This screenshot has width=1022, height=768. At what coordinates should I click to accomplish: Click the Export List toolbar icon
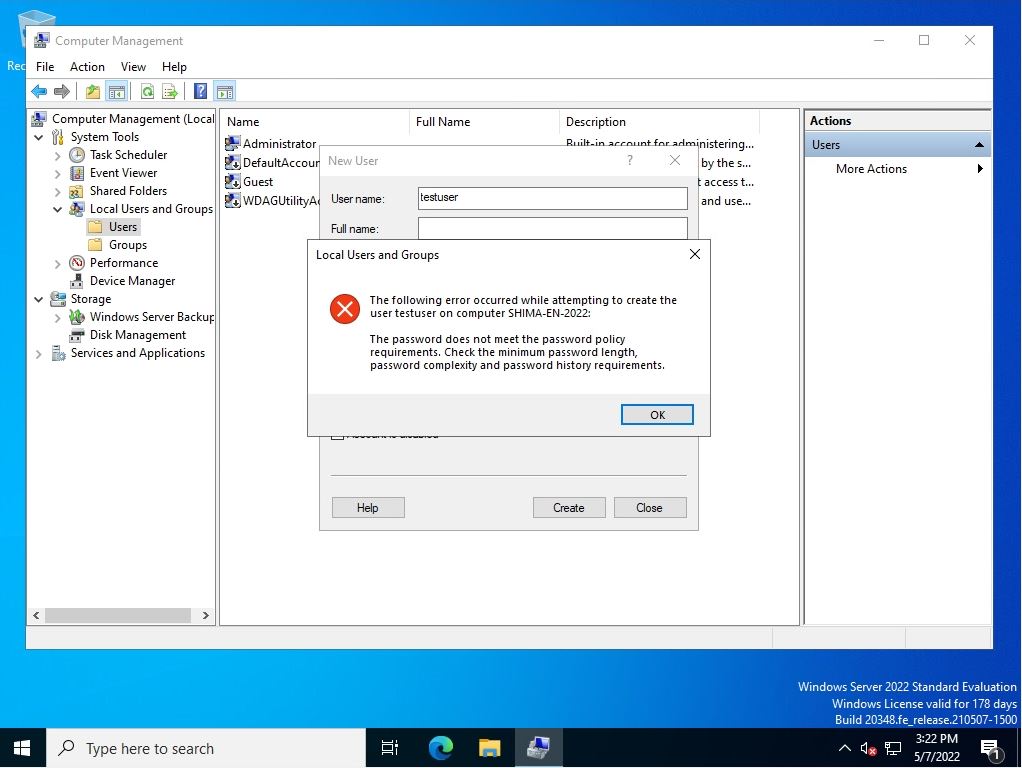[169, 91]
